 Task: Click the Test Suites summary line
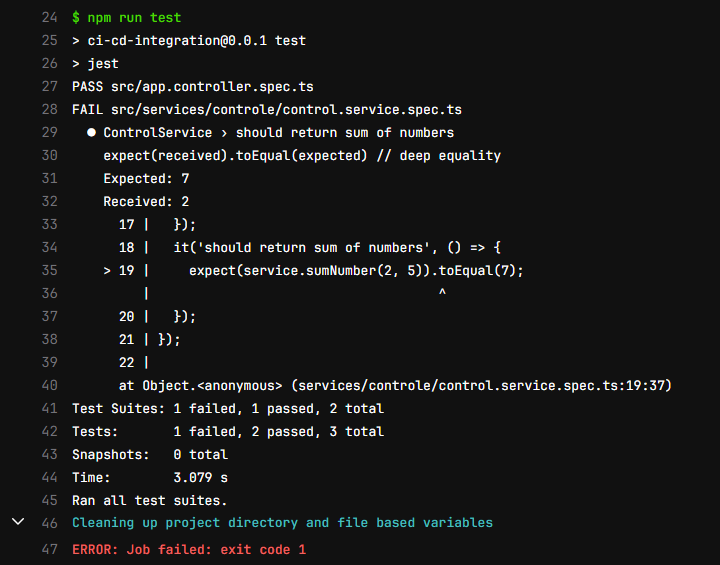228,408
